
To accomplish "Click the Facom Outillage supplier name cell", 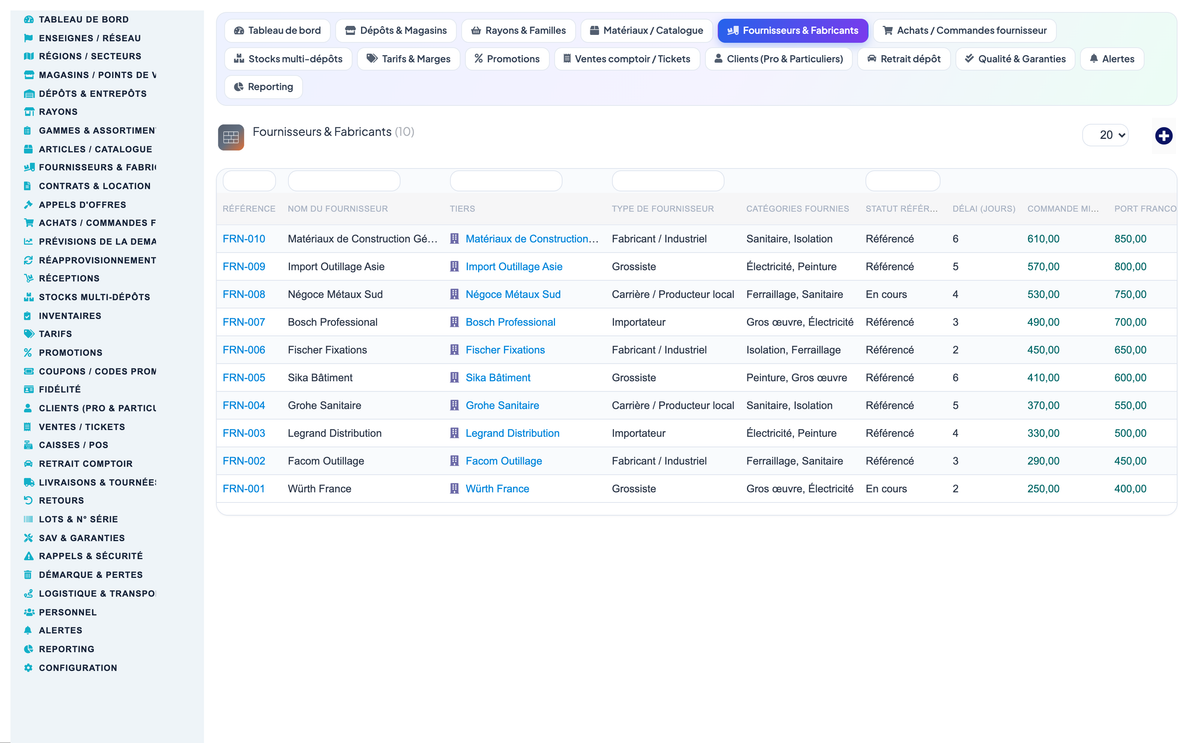I will tap(326, 461).
